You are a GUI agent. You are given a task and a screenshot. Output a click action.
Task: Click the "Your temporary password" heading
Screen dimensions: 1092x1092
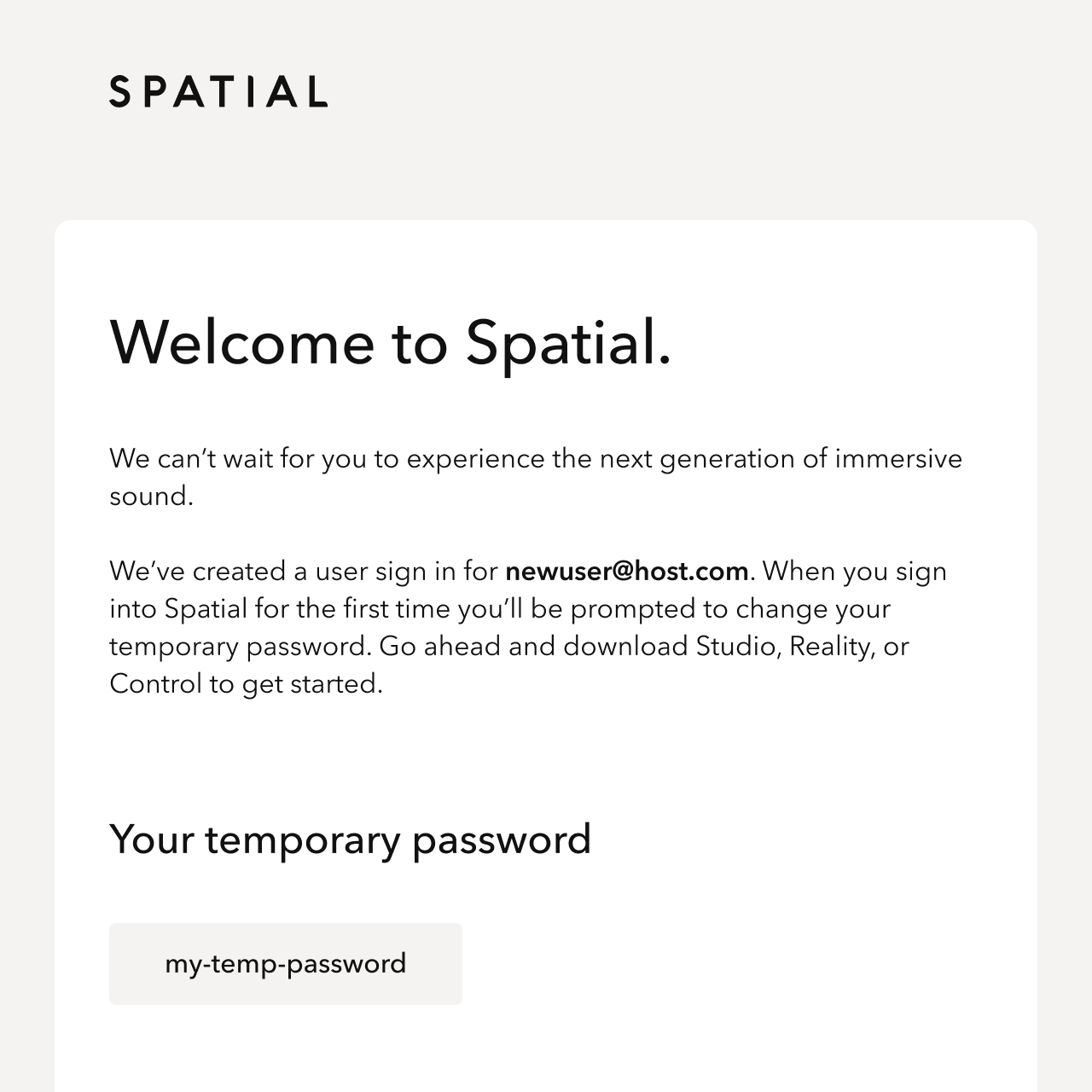click(x=351, y=839)
